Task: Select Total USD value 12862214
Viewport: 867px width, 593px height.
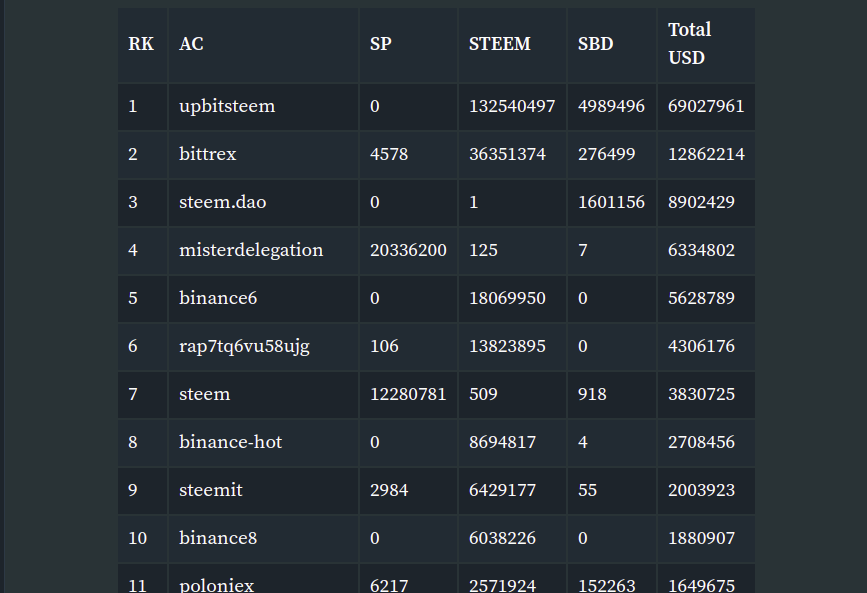Action: (706, 154)
